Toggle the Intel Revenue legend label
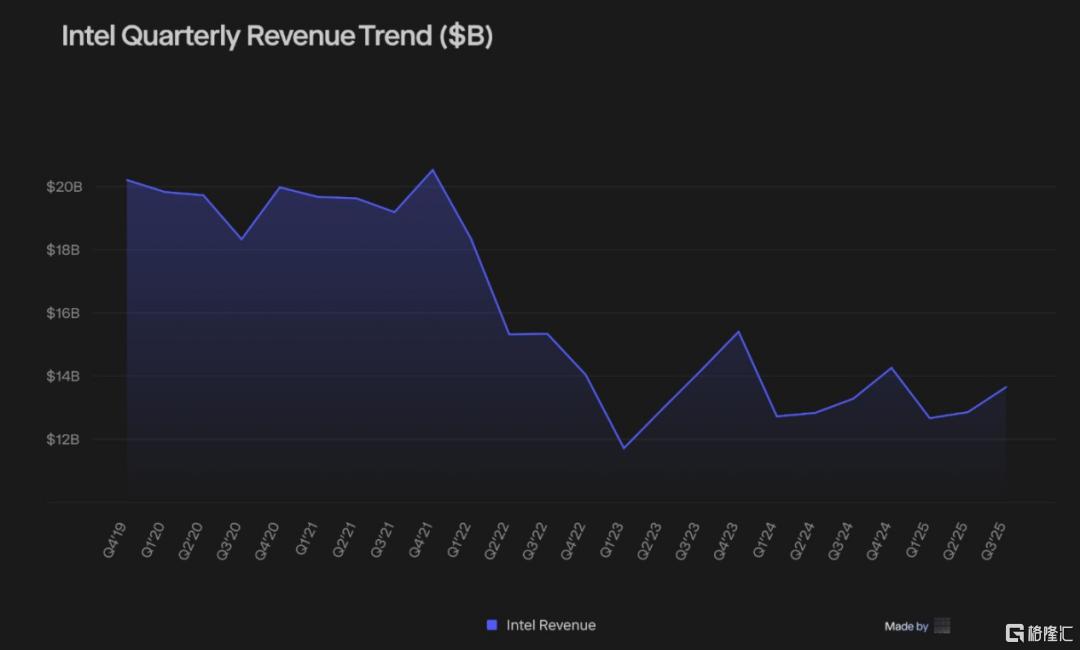The image size is (1080, 650). pos(550,625)
